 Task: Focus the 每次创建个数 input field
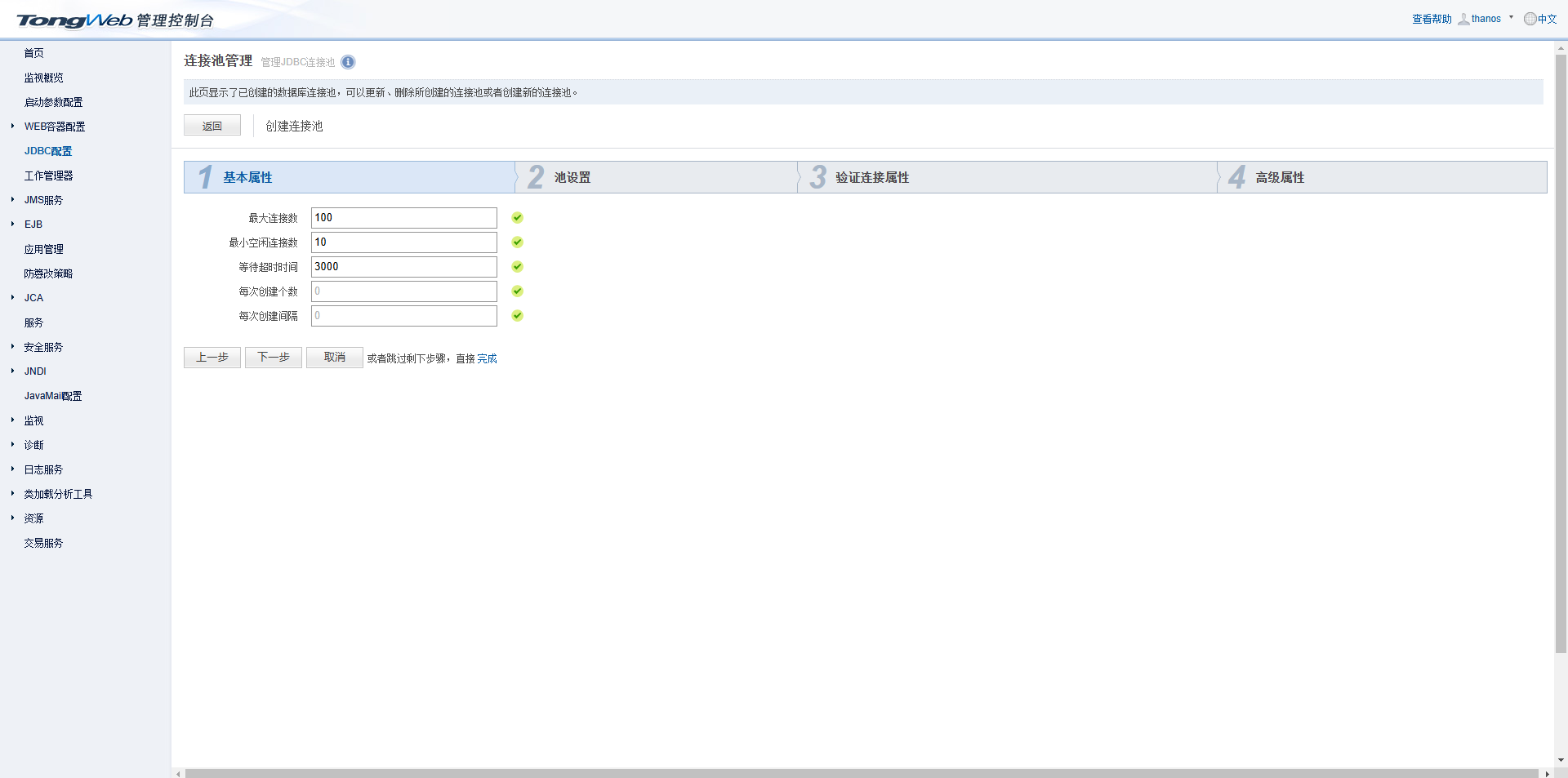(404, 291)
